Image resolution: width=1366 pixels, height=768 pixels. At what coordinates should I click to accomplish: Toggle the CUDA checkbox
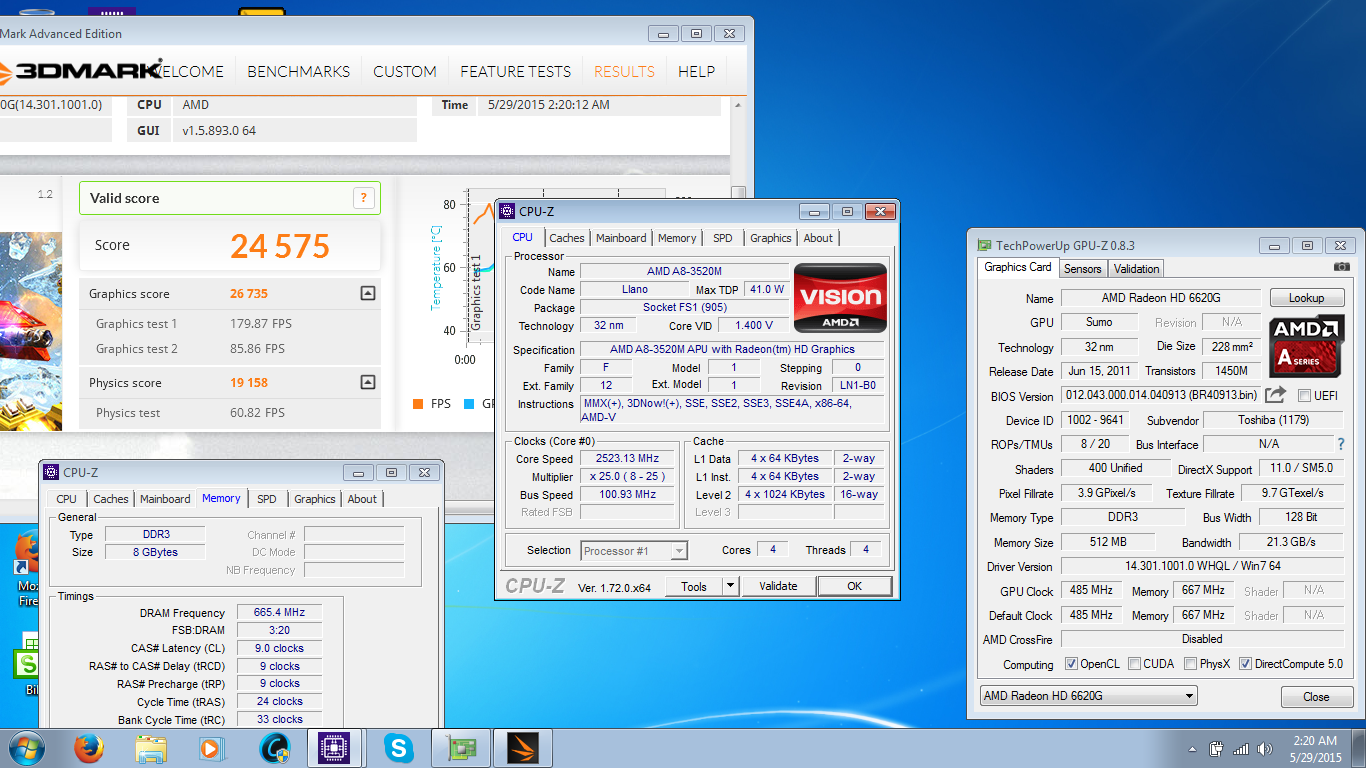click(x=1134, y=664)
